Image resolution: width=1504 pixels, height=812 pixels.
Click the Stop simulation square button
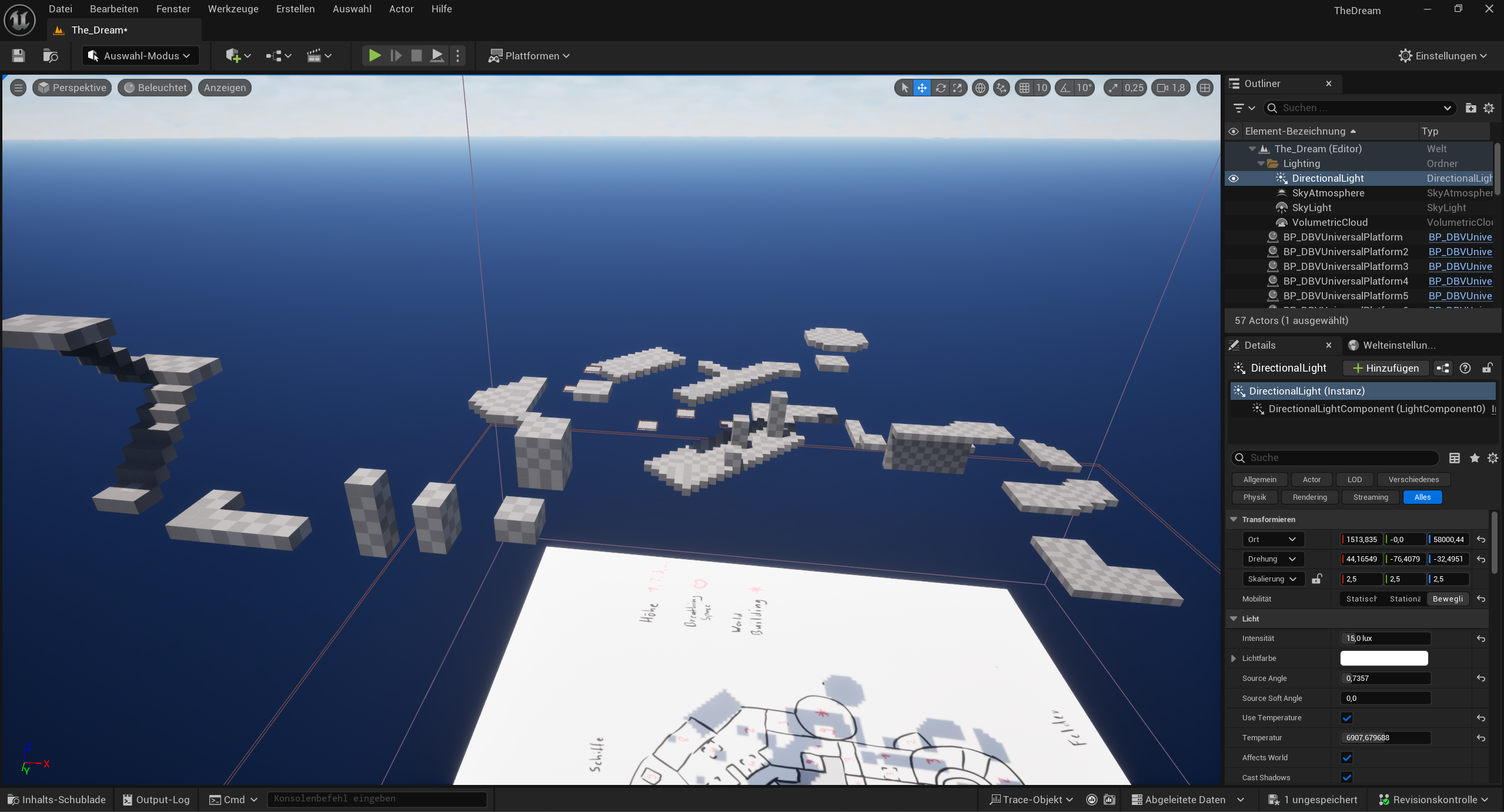[x=416, y=56]
